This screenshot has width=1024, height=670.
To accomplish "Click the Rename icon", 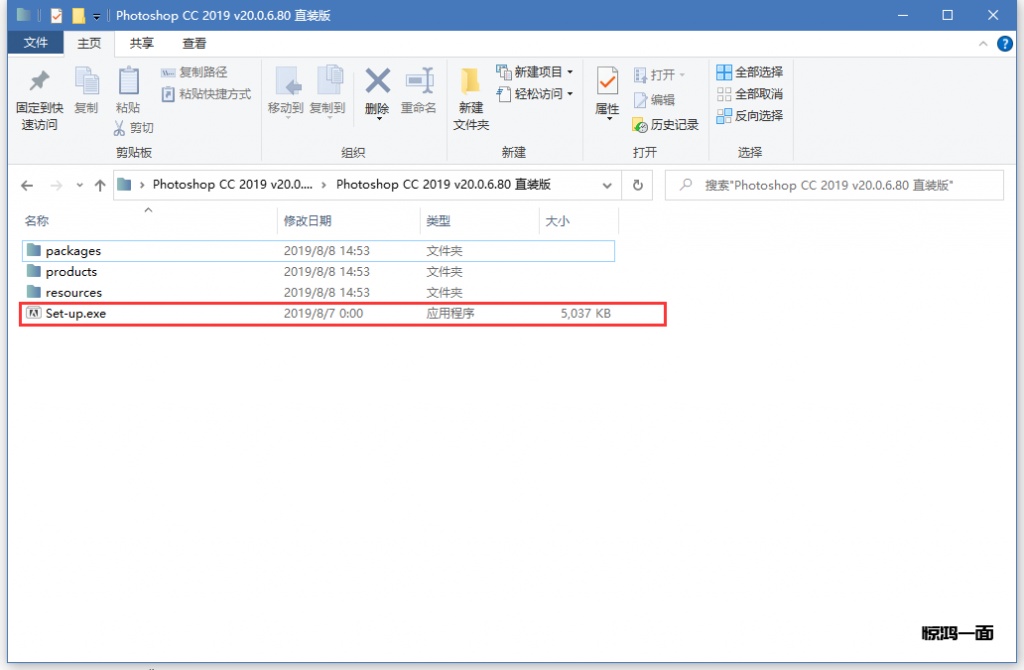I will (418, 84).
